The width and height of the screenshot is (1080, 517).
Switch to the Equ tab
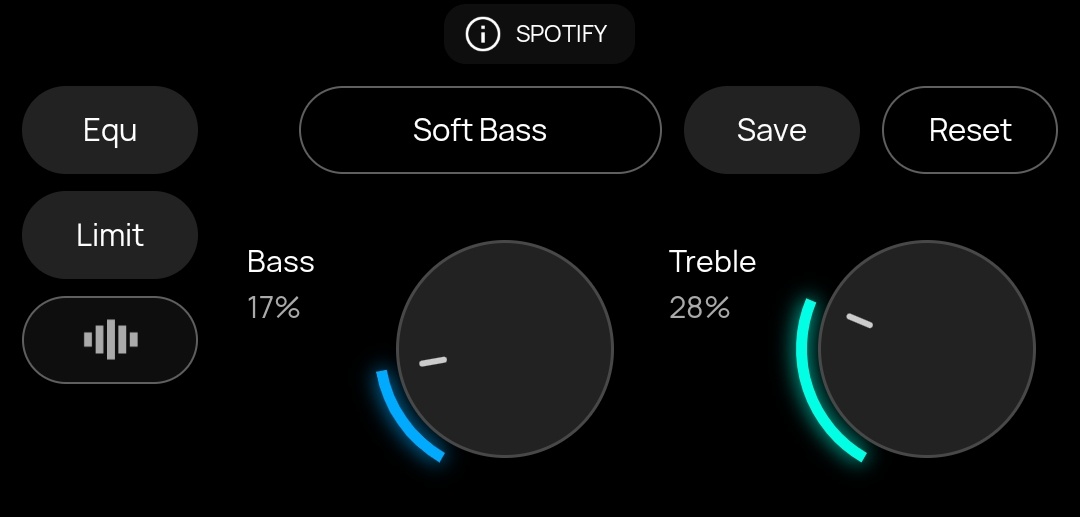[110, 130]
